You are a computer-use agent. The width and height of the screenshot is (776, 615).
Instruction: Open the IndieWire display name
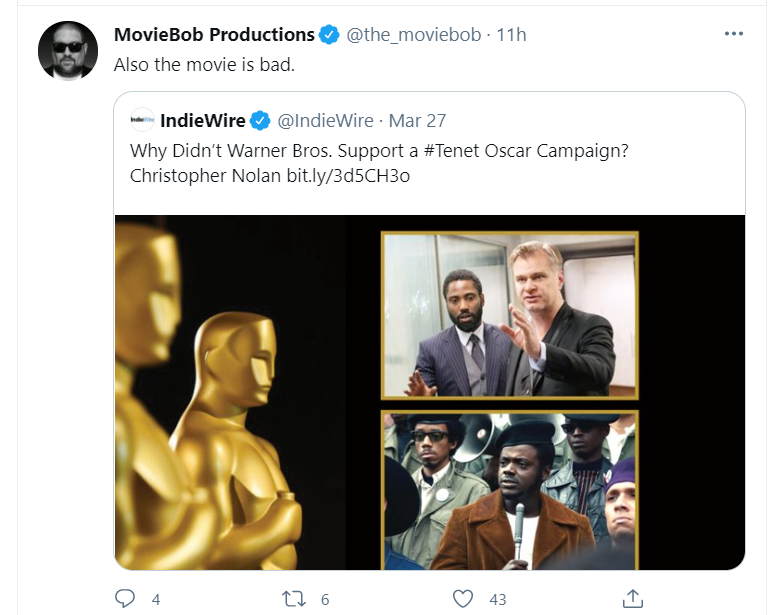coord(202,121)
